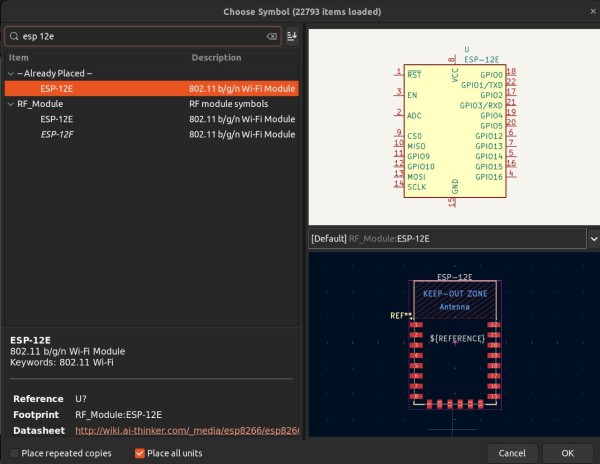Click the ESP-12E symbol preview
This screenshot has height=464, width=600.
(454, 127)
